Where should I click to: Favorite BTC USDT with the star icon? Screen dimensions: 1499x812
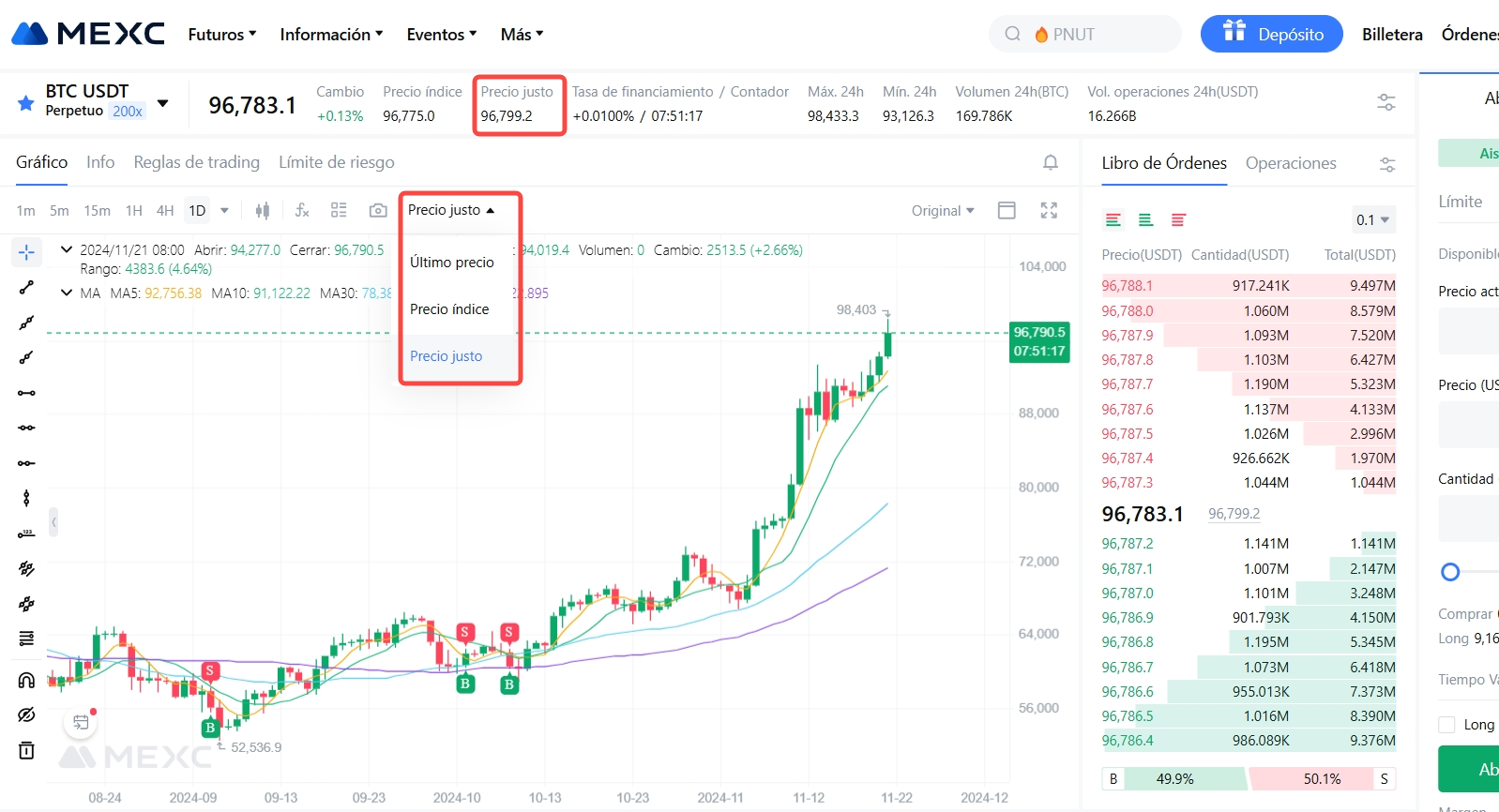26,102
